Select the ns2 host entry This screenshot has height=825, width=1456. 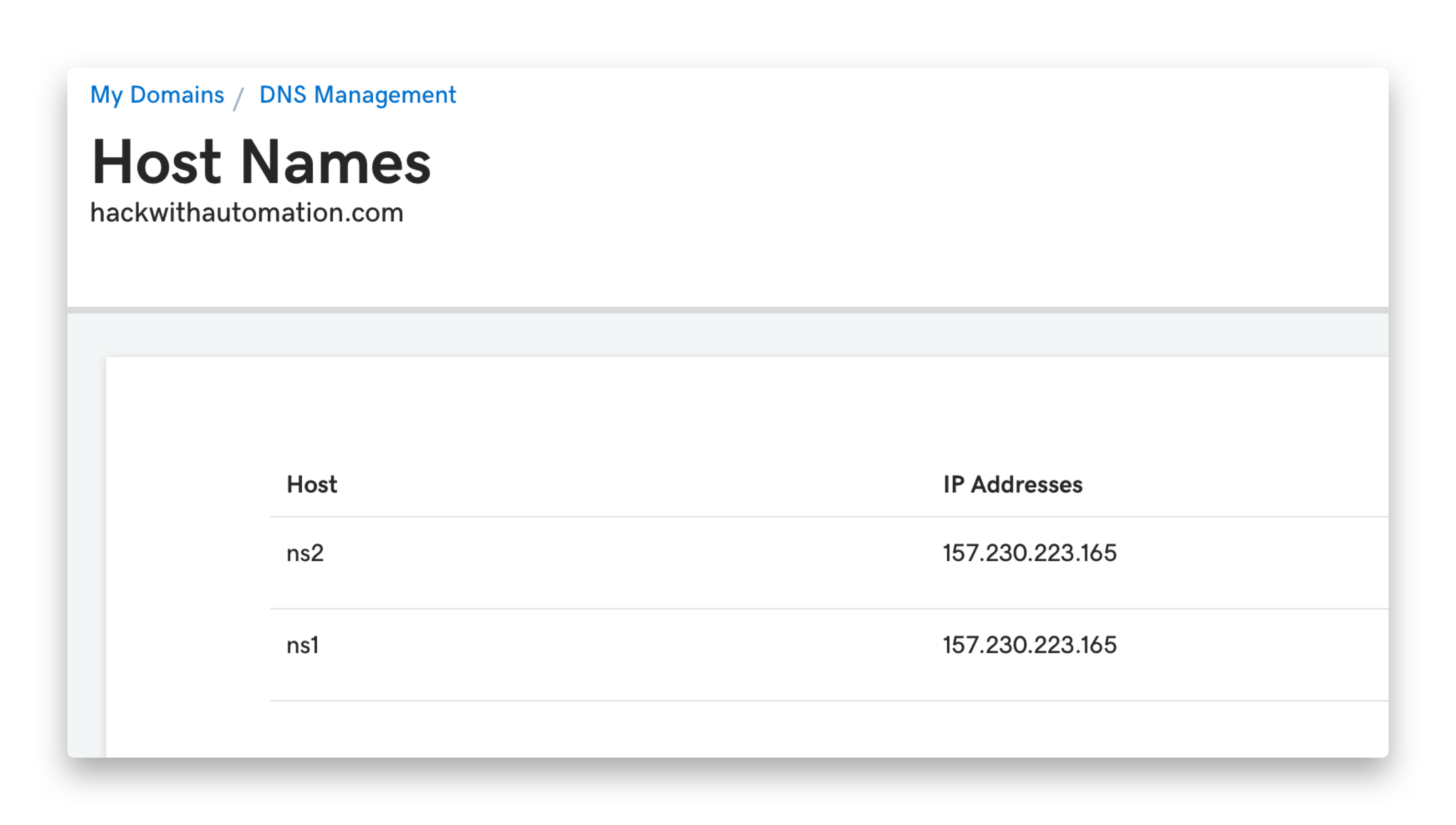(305, 553)
